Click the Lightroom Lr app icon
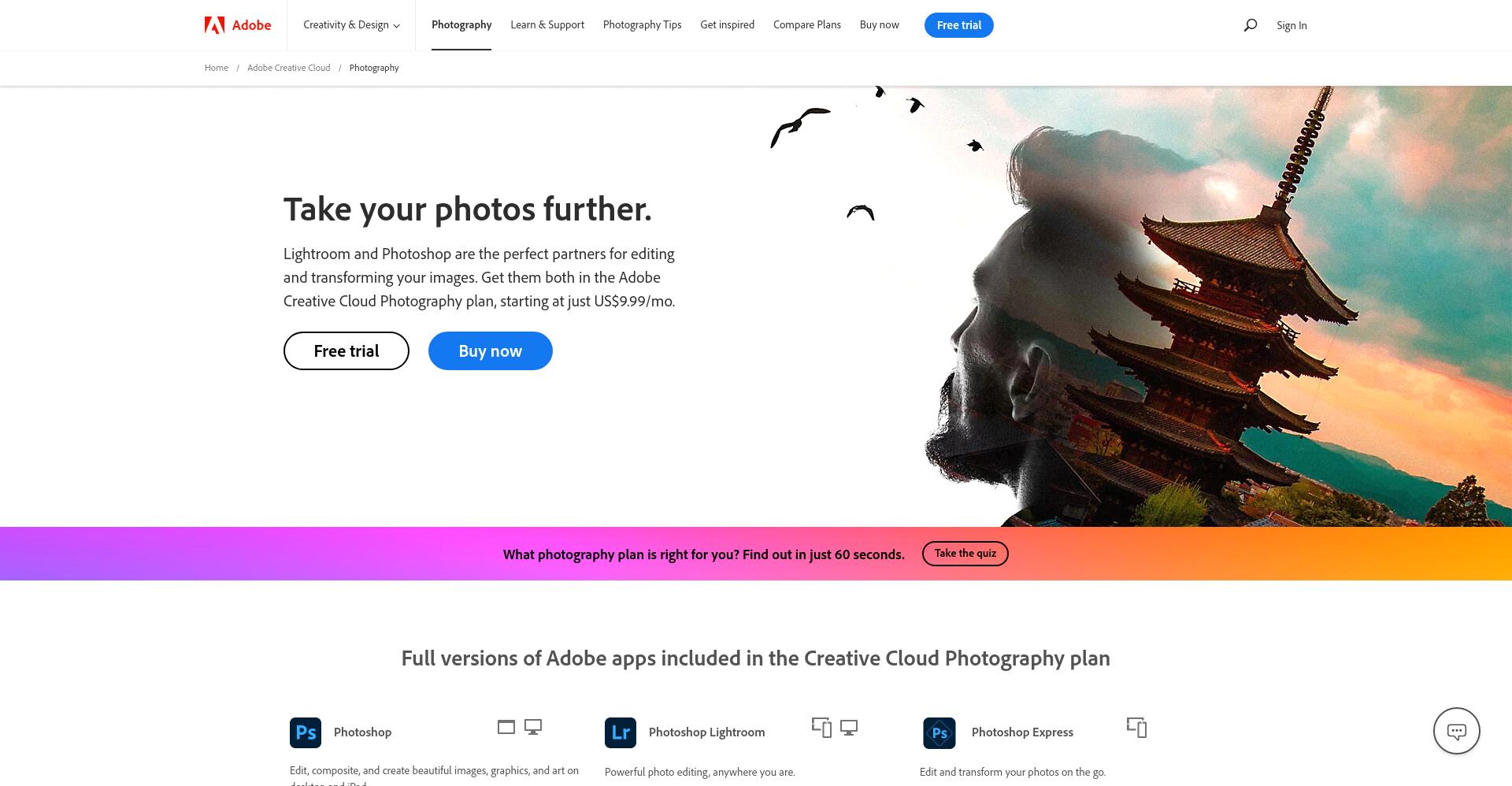The height and width of the screenshot is (786, 1512). (621, 732)
